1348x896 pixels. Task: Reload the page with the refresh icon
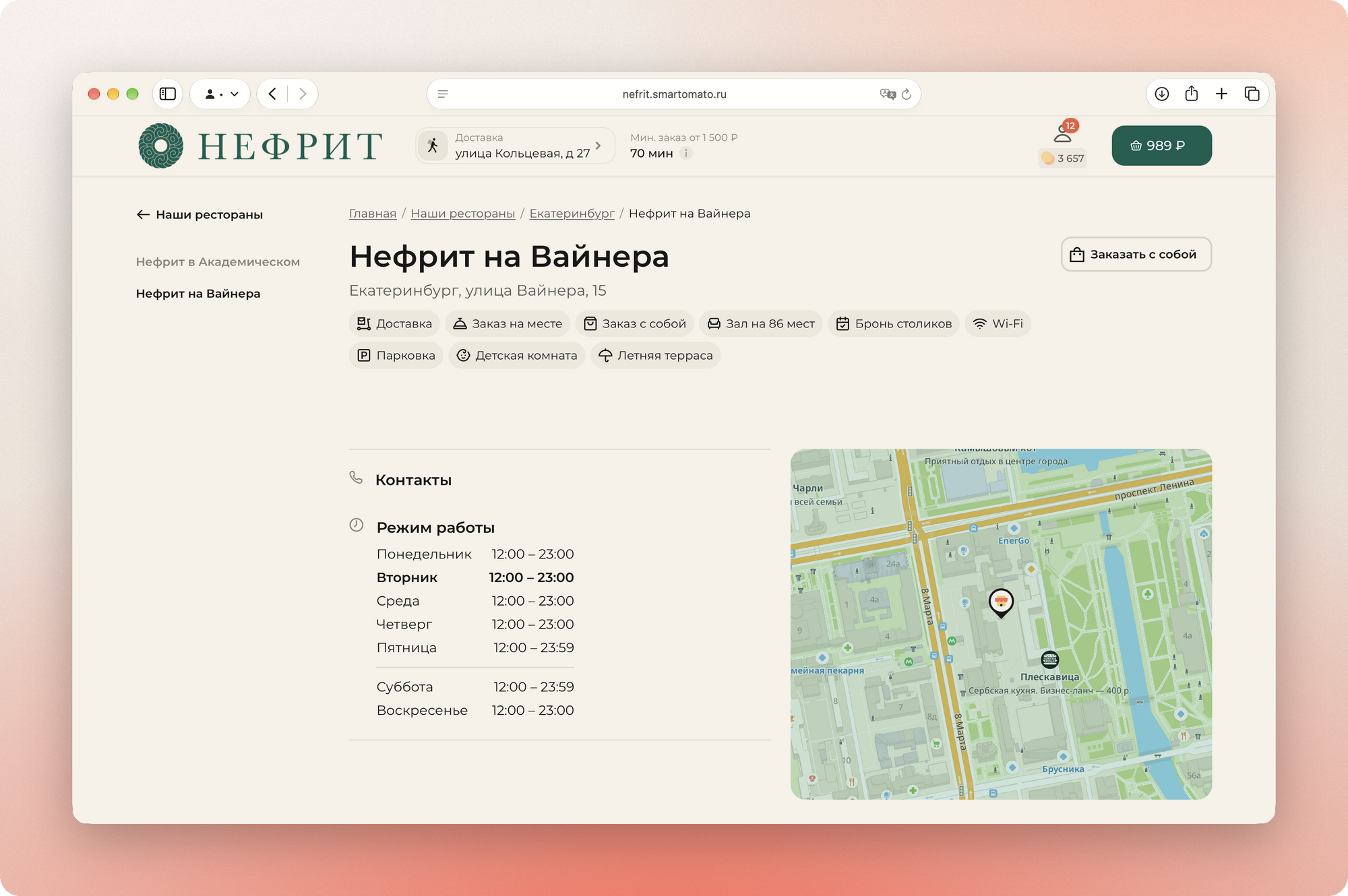pos(907,94)
